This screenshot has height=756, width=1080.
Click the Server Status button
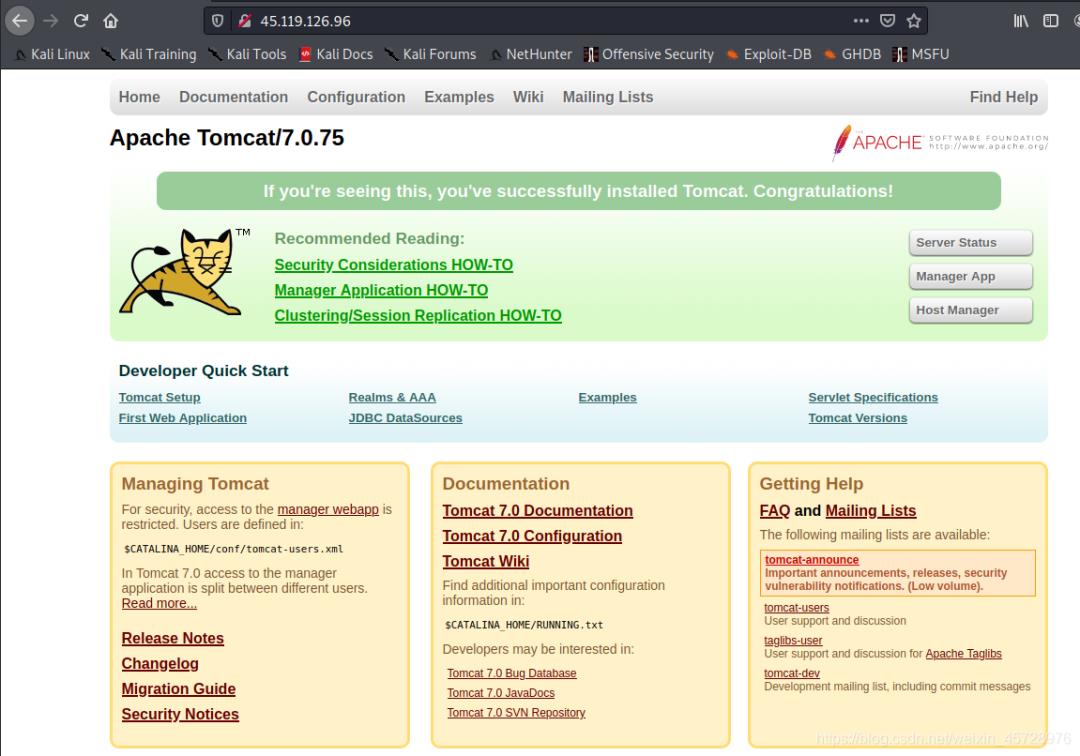pos(970,242)
